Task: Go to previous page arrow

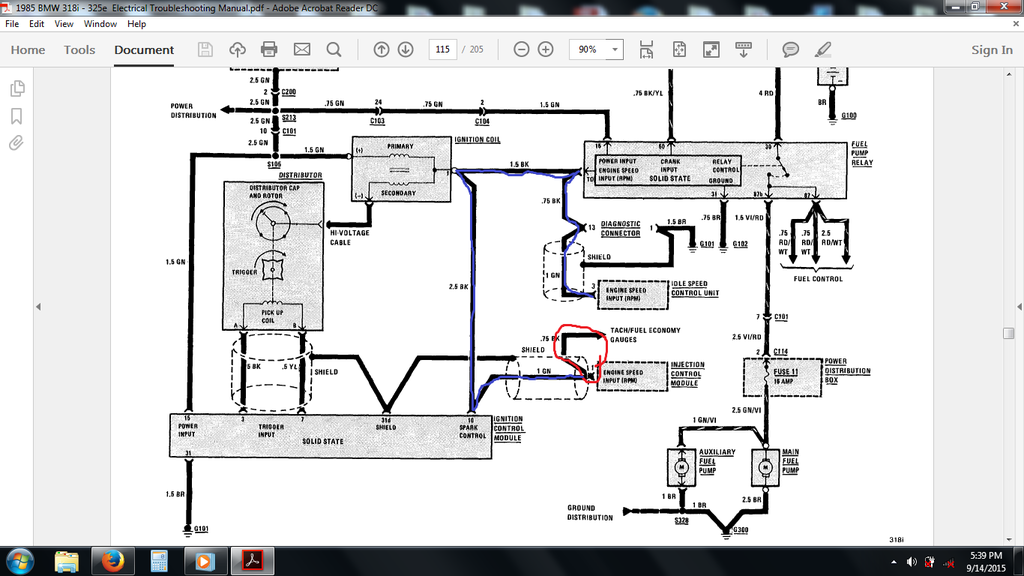Action: (381, 50)
